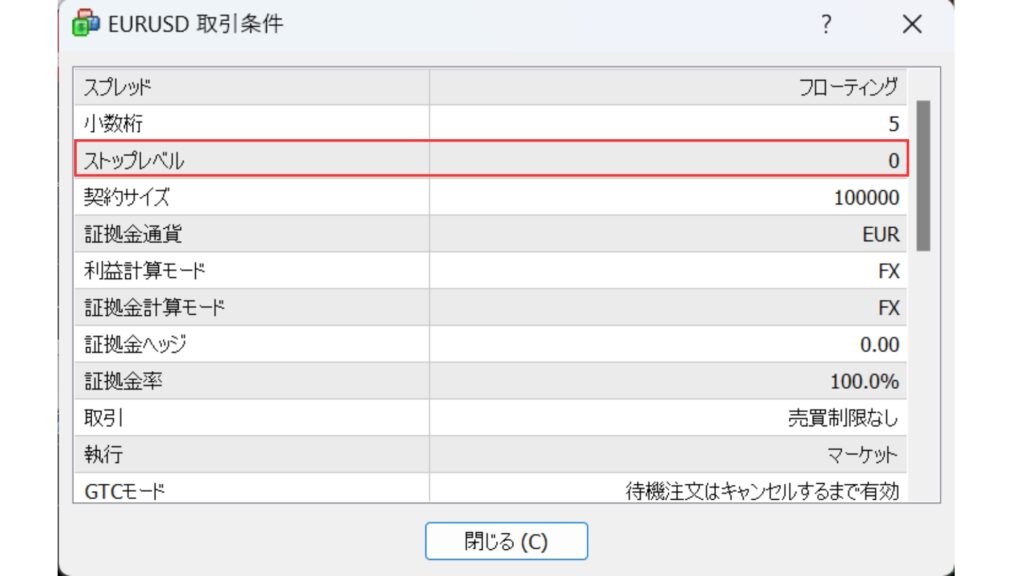Click the question mark help button

pyautogui.click(x=826, y=25)
